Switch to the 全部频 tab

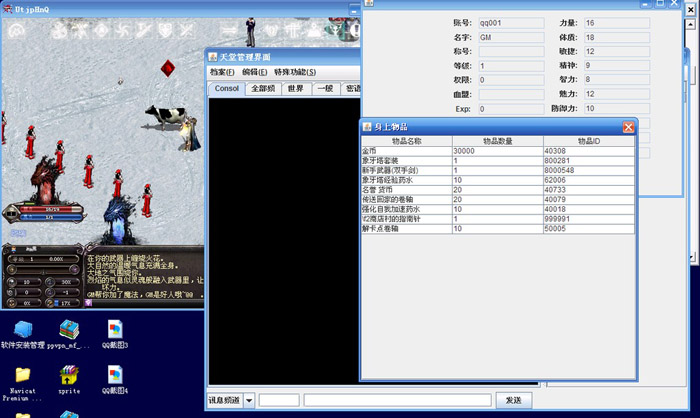click(x=263, y=89)
